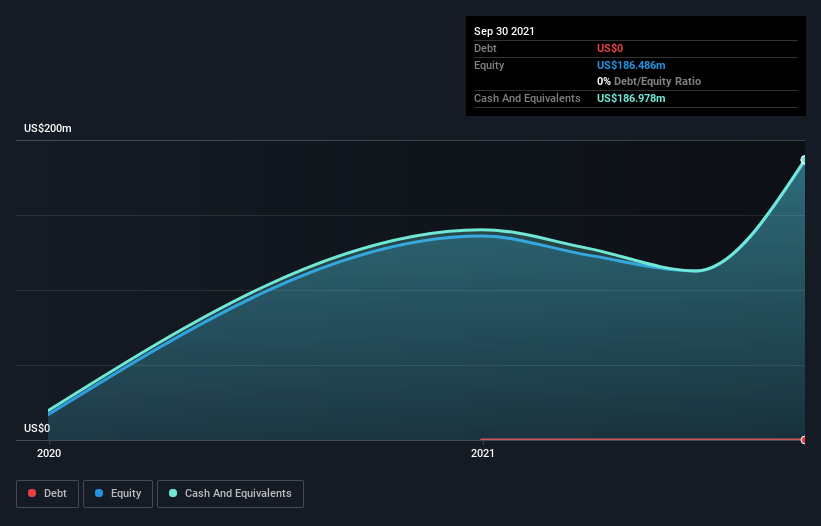The width and height of the screenshot is (821, 526).
Task: Click the teal Cash And Equivalents legend dot
Action: coord(173,493)
